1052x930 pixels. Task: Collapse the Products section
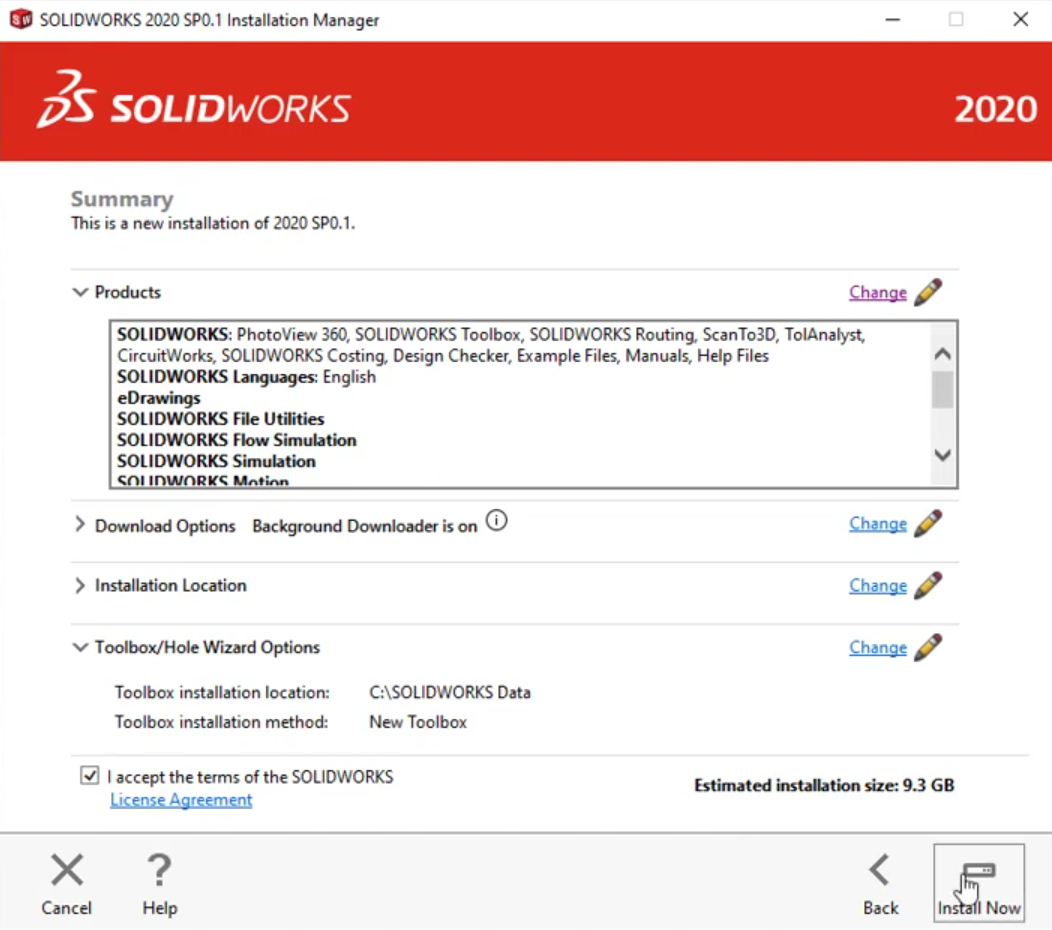click(80, 292)
